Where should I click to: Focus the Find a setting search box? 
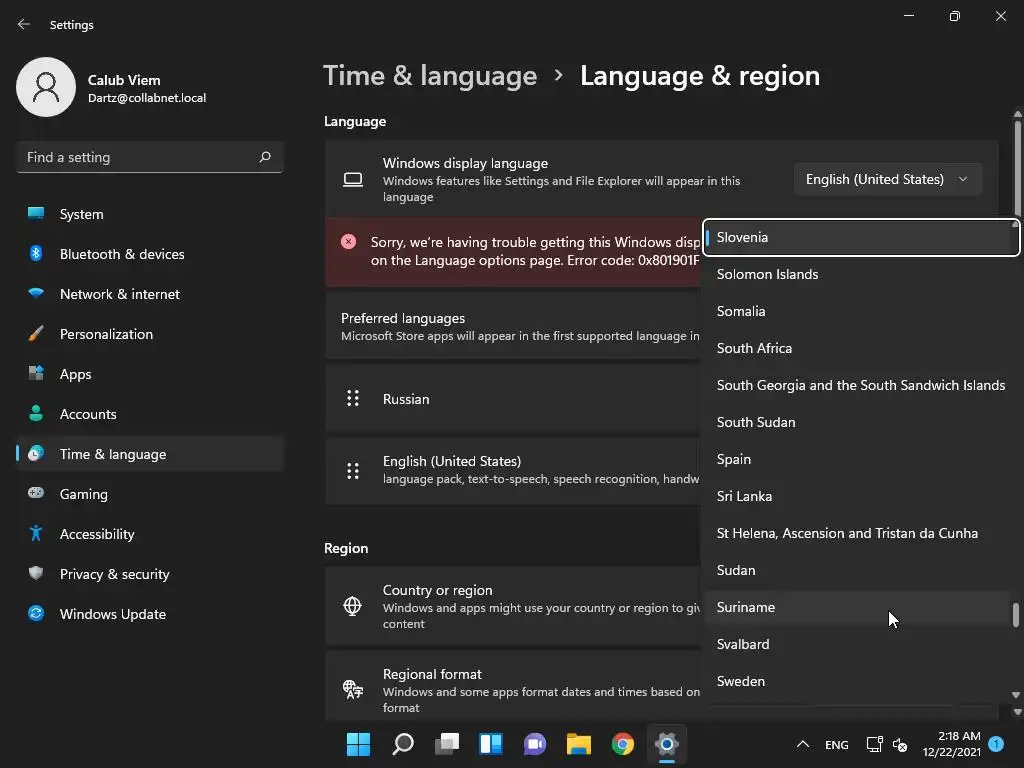coord(150,157)
